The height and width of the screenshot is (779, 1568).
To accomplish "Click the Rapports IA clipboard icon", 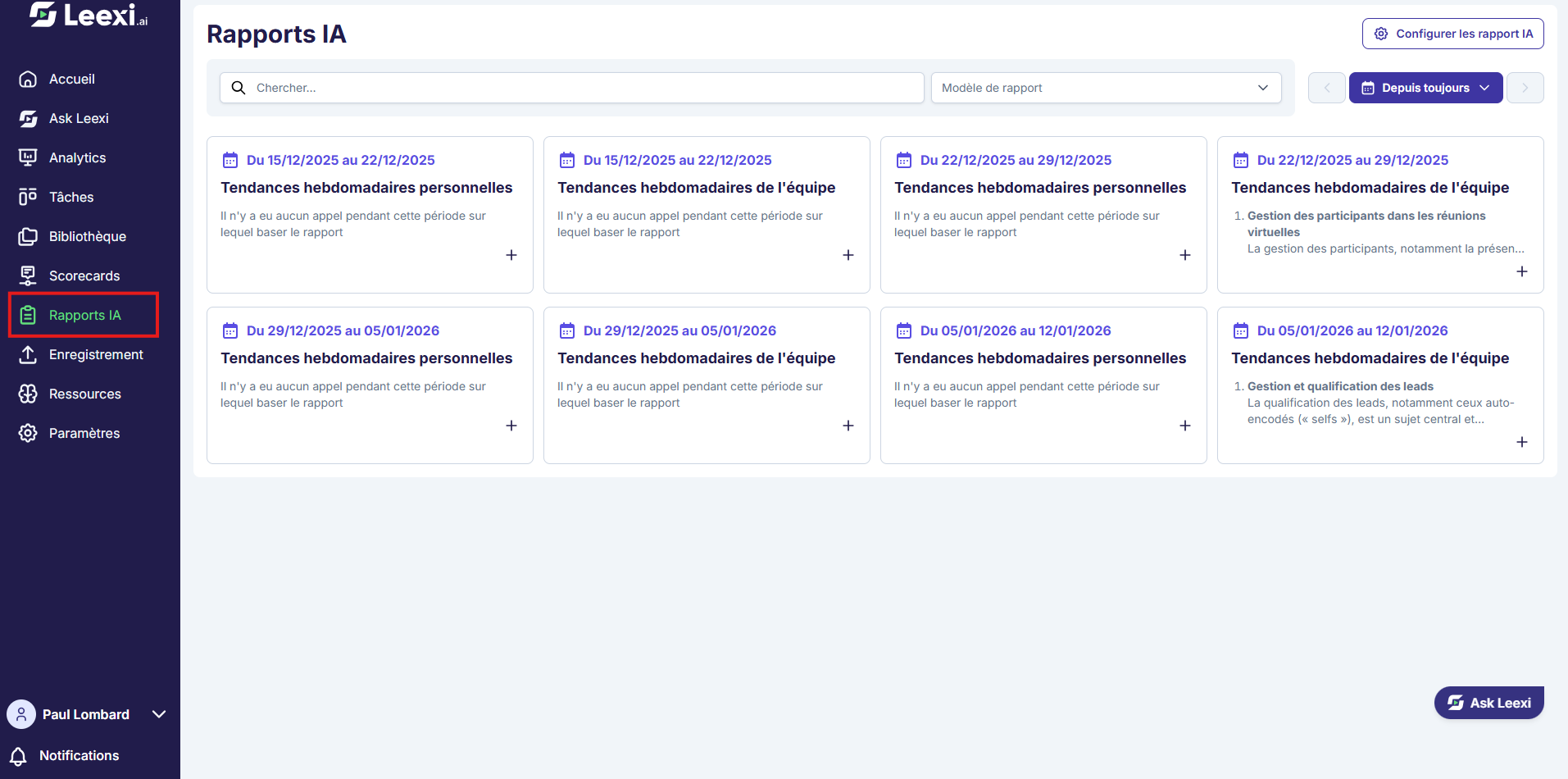I will tap(28, 315).
